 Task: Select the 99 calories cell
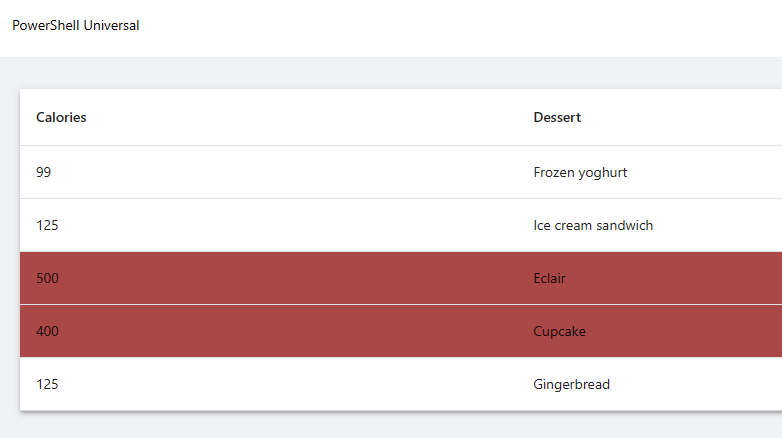click(x=44, y=172)
